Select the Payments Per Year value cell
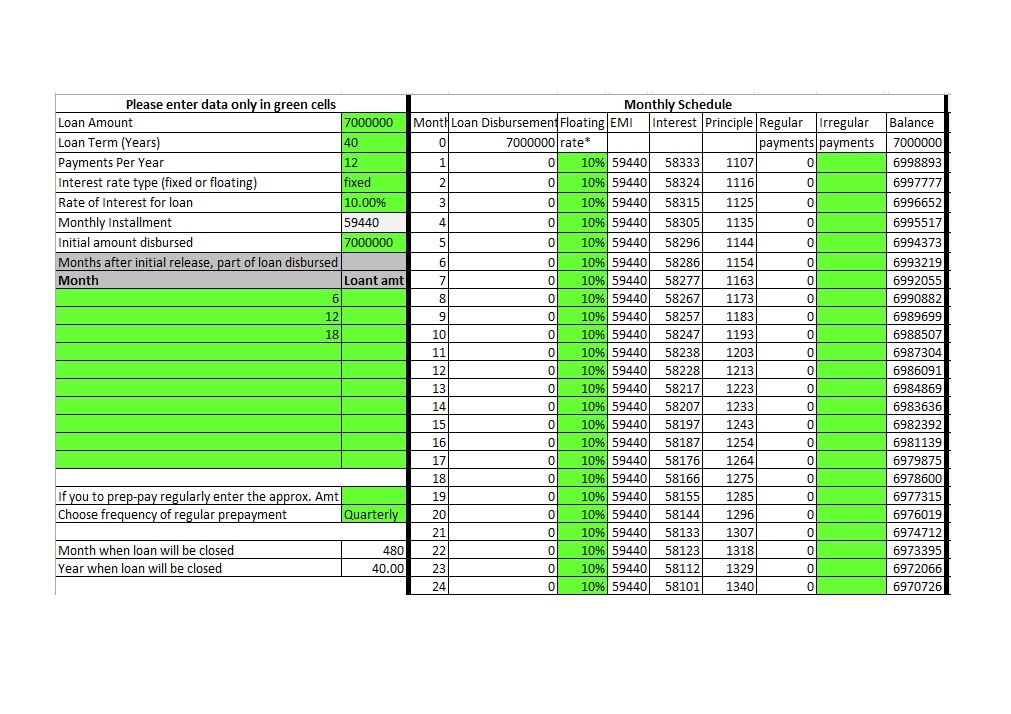Image resolution: width=1011 pixels, height=714 pixels. (373, 163)
